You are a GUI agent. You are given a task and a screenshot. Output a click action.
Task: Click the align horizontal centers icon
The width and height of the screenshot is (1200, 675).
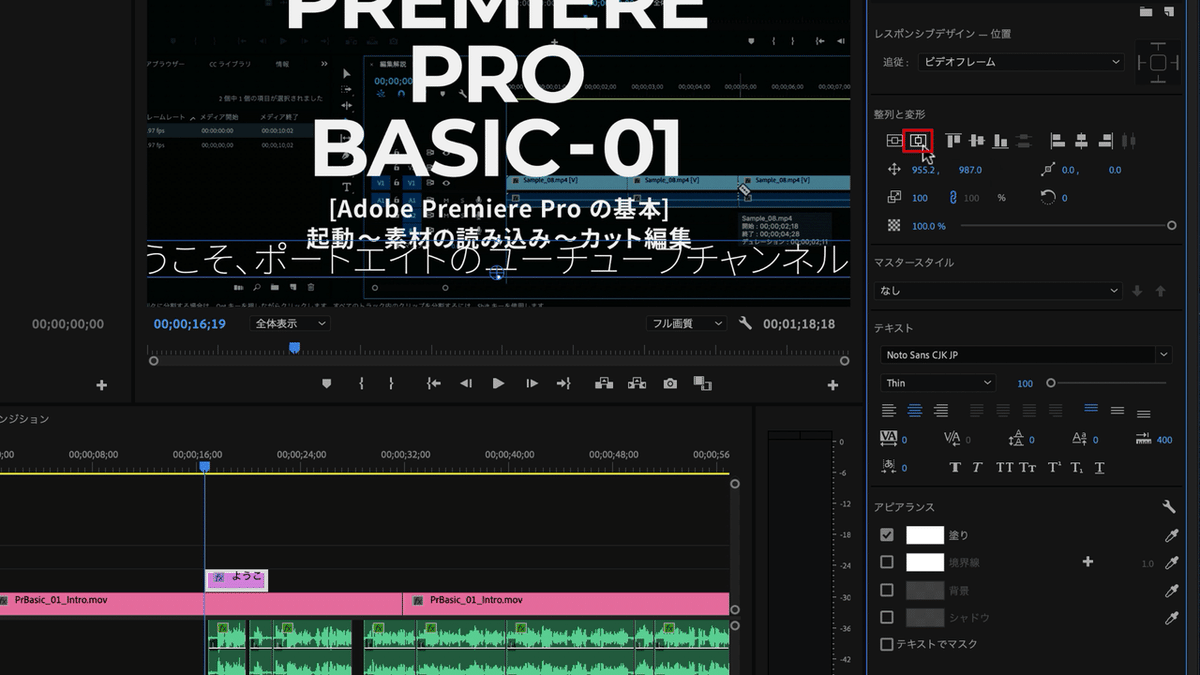pos(1082,141)
